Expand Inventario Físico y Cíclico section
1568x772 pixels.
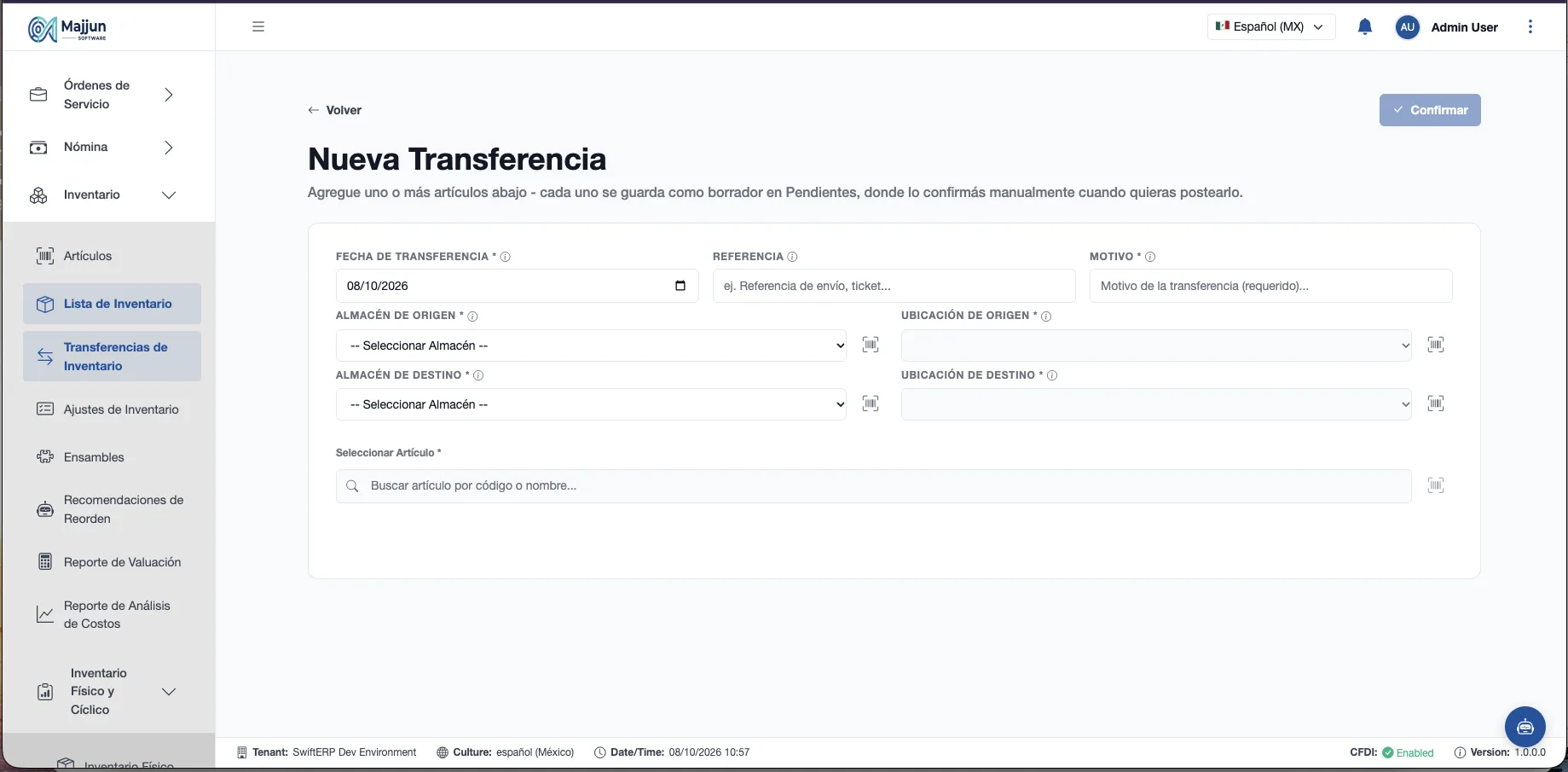pyautogui.click(x=107, y=692)
